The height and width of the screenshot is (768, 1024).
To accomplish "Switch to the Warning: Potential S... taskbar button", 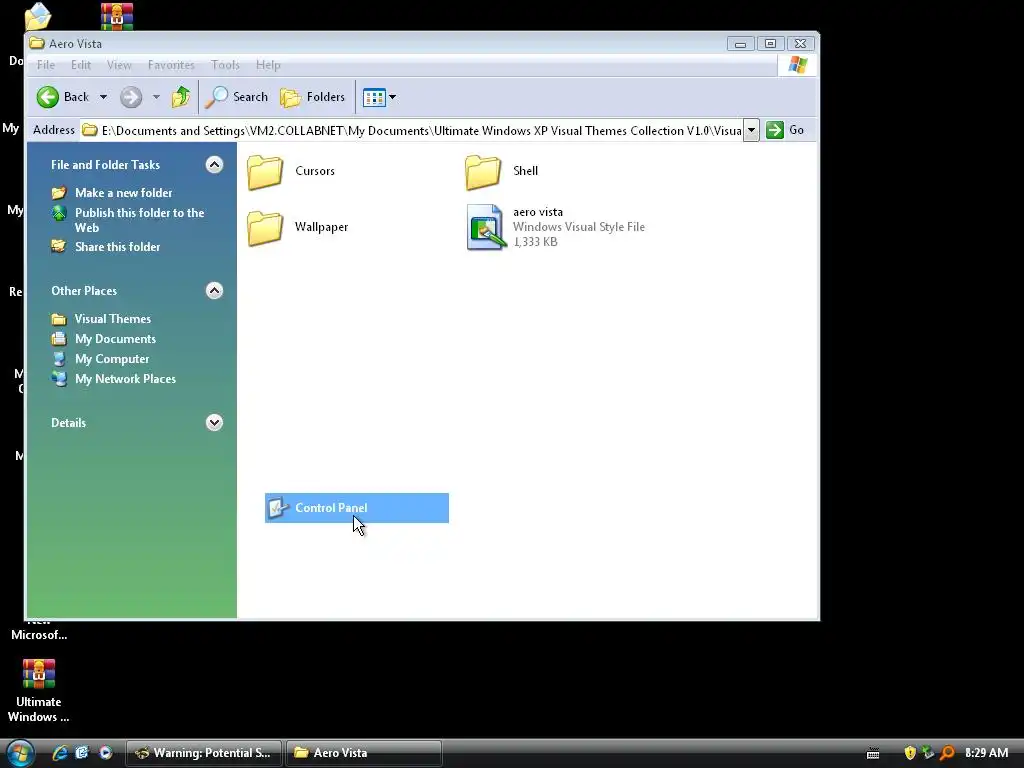I will (x=203, y=753).
